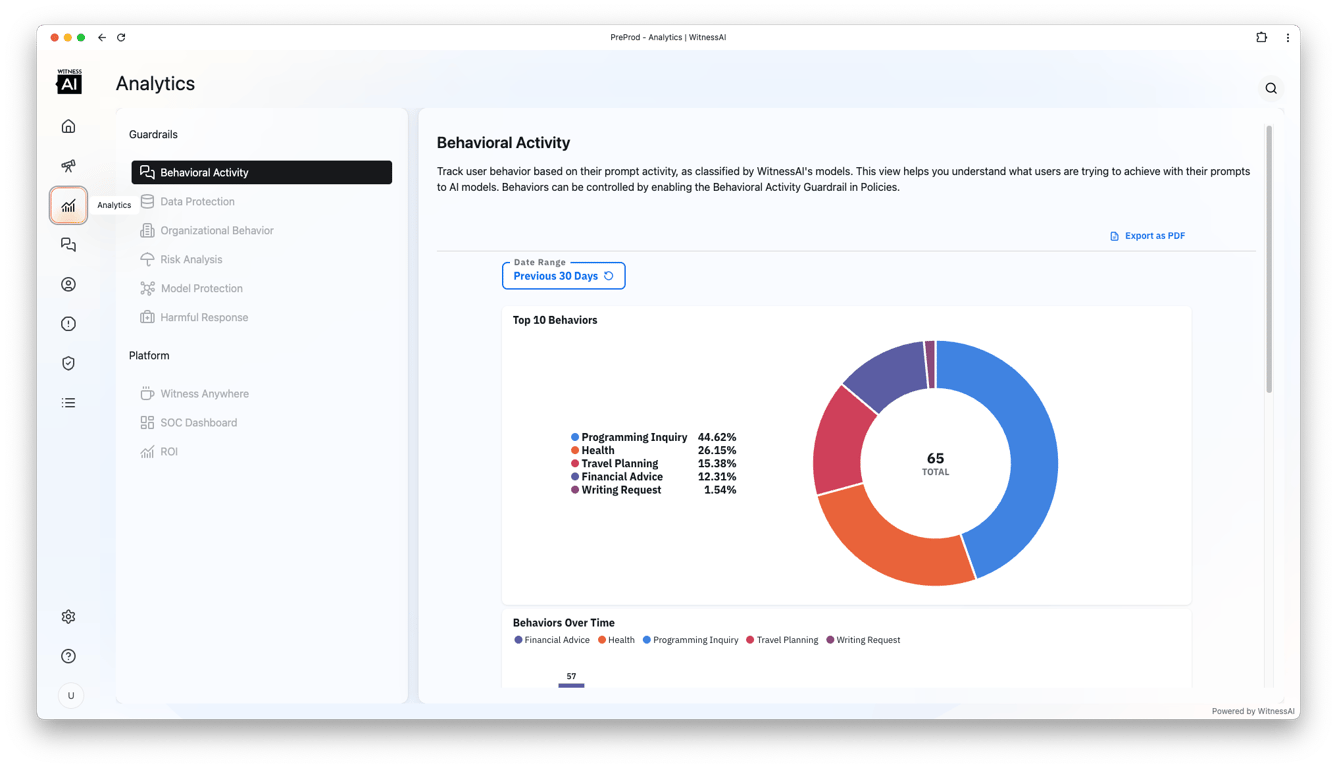Click the search magnifier icon

point(1271,88)
